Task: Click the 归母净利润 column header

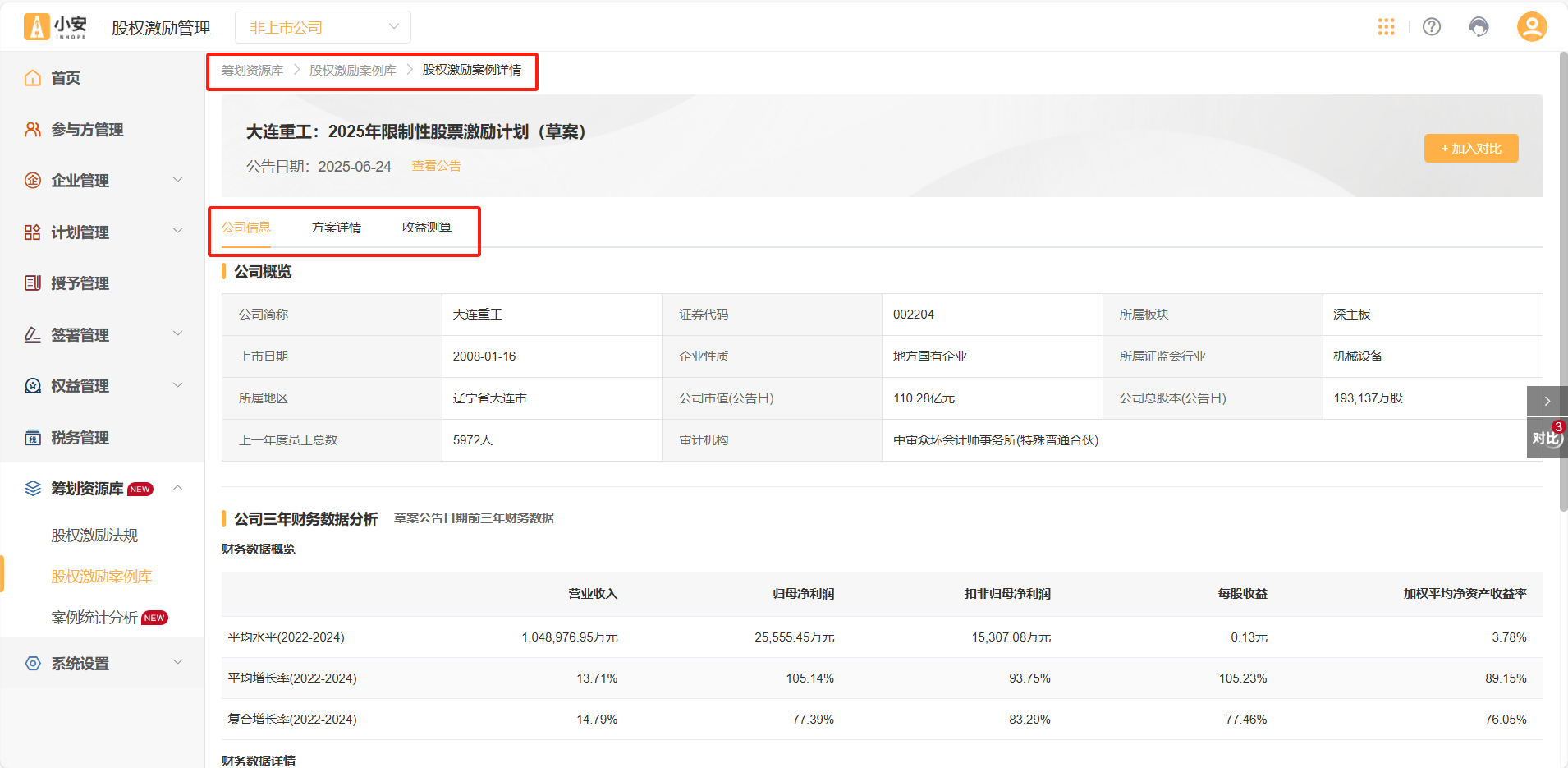Action: (x=803, y=594)
